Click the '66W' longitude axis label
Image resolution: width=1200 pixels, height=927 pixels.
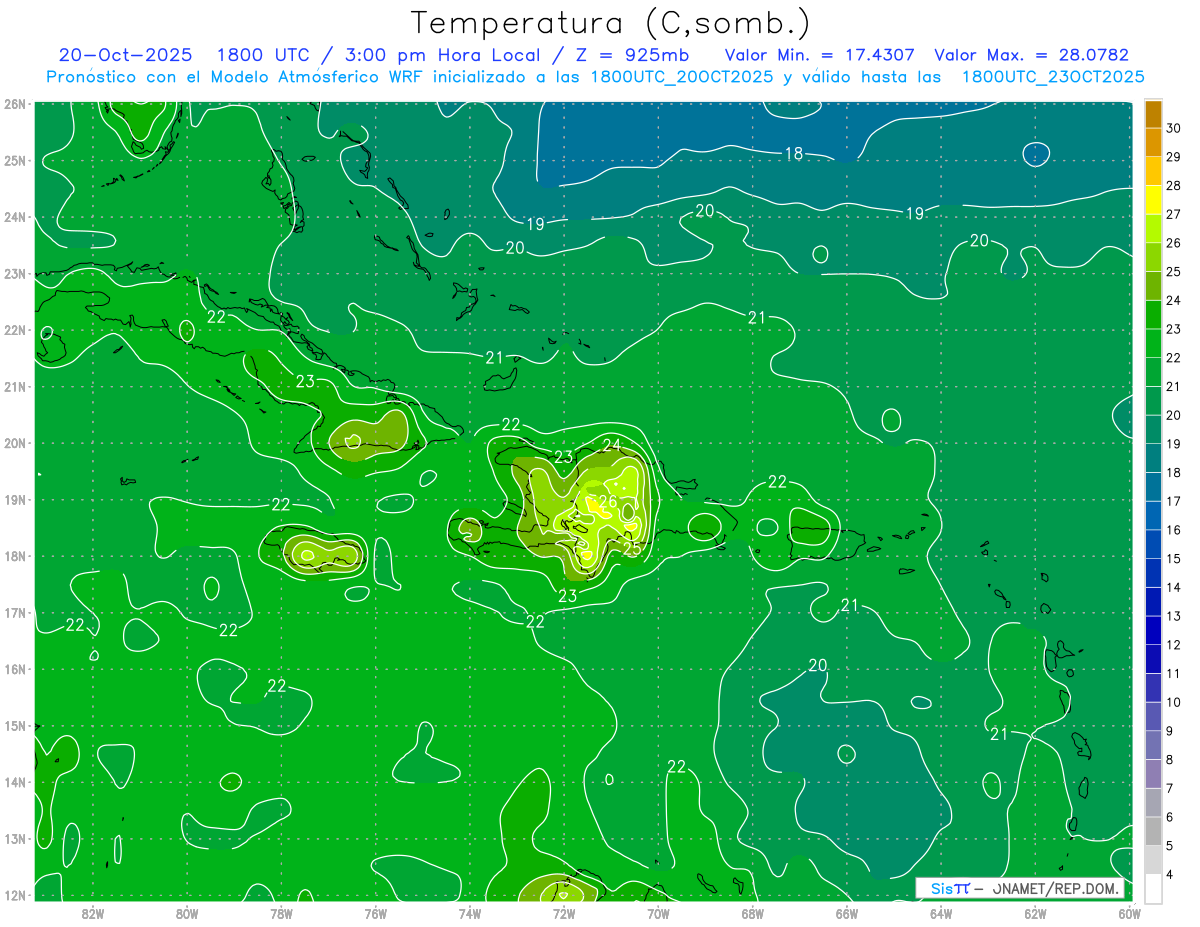pos(847,913)
